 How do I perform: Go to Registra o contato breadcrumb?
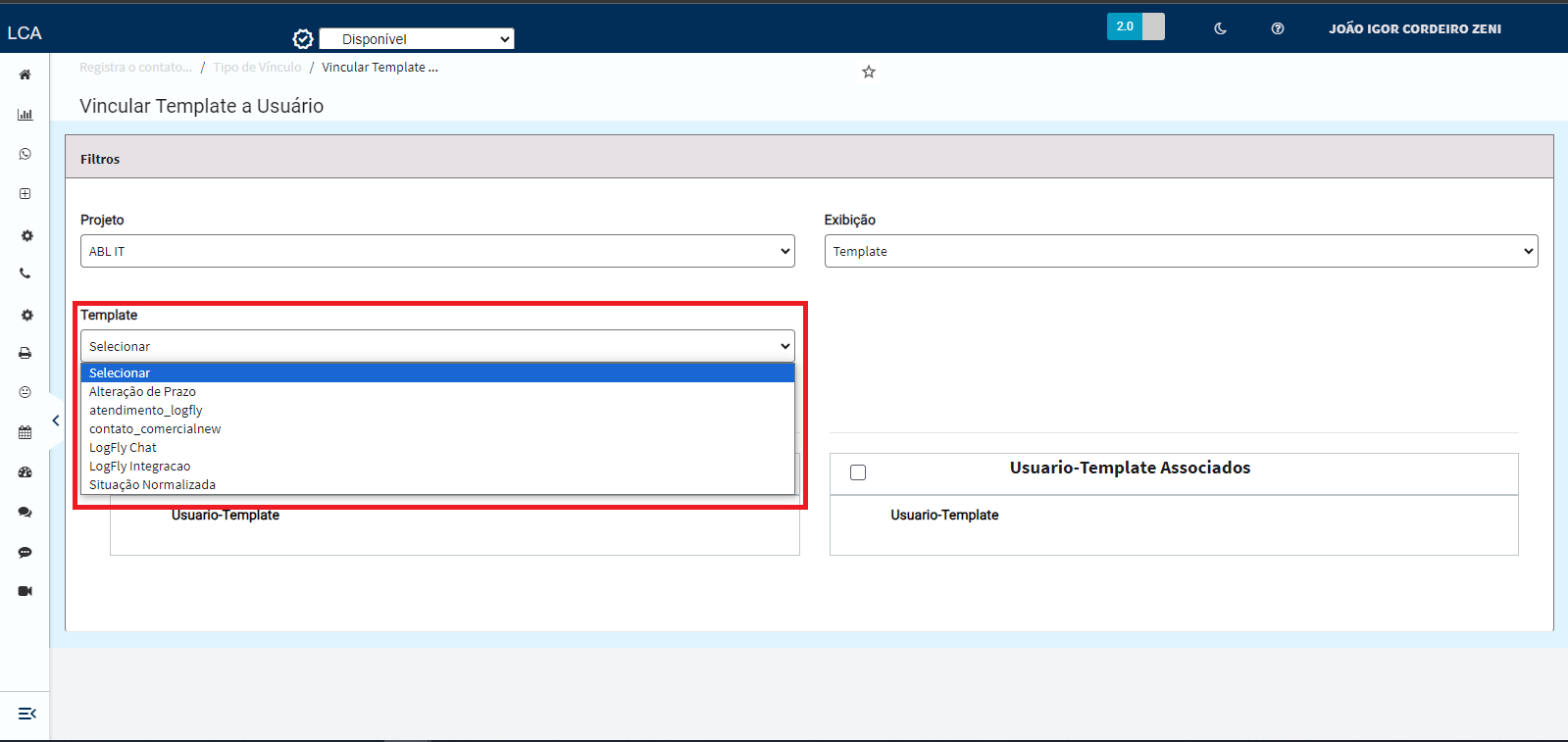coord(136,68)
